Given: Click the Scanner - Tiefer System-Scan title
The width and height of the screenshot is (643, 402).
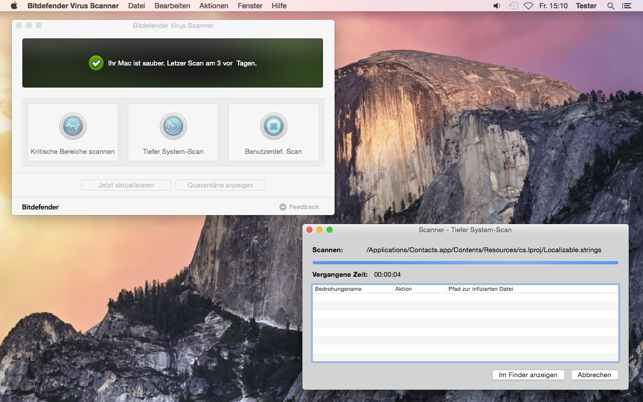Looking at the screenshot, I should (x=465, y=230).
